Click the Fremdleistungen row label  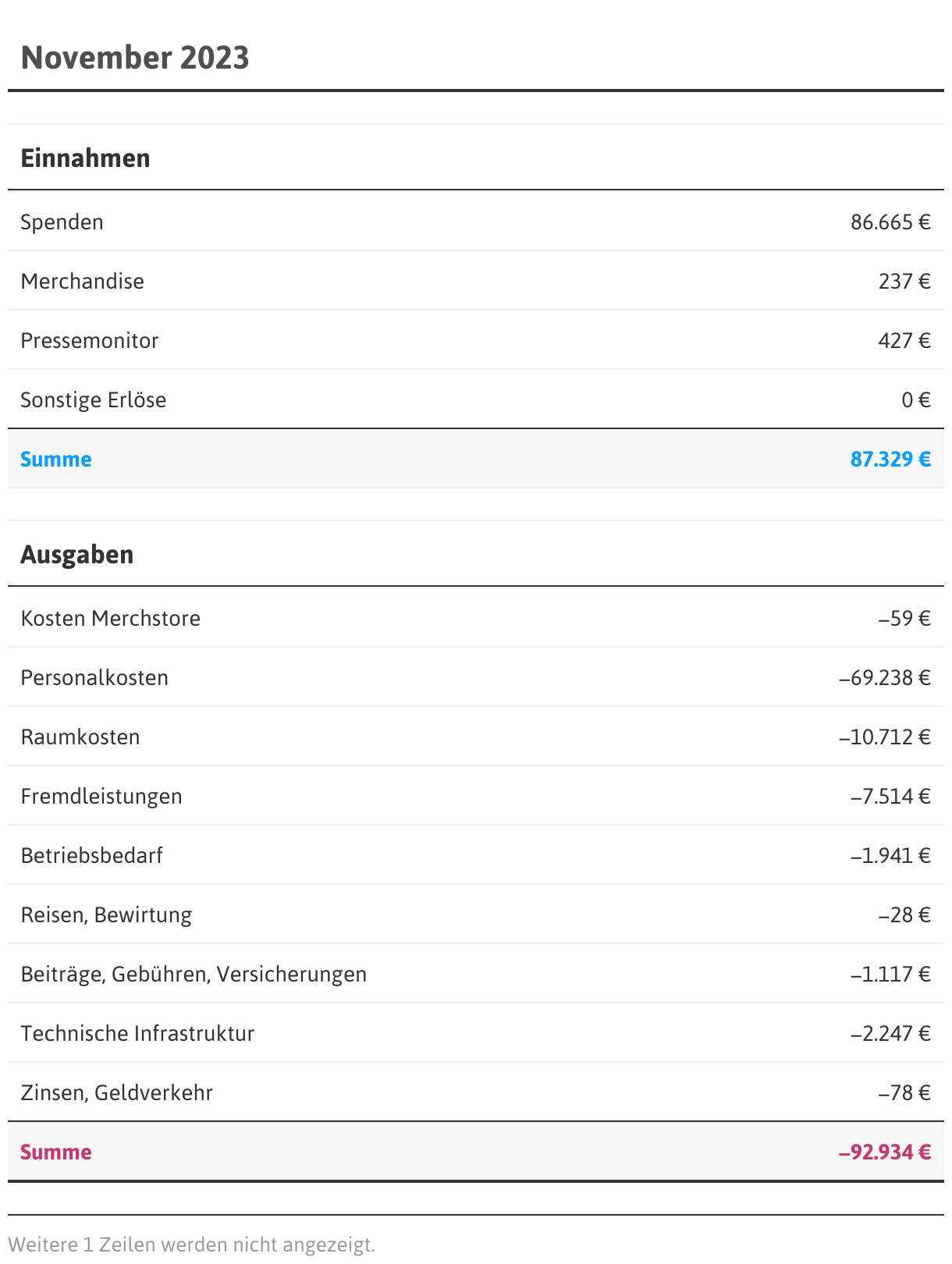(101, 797)
